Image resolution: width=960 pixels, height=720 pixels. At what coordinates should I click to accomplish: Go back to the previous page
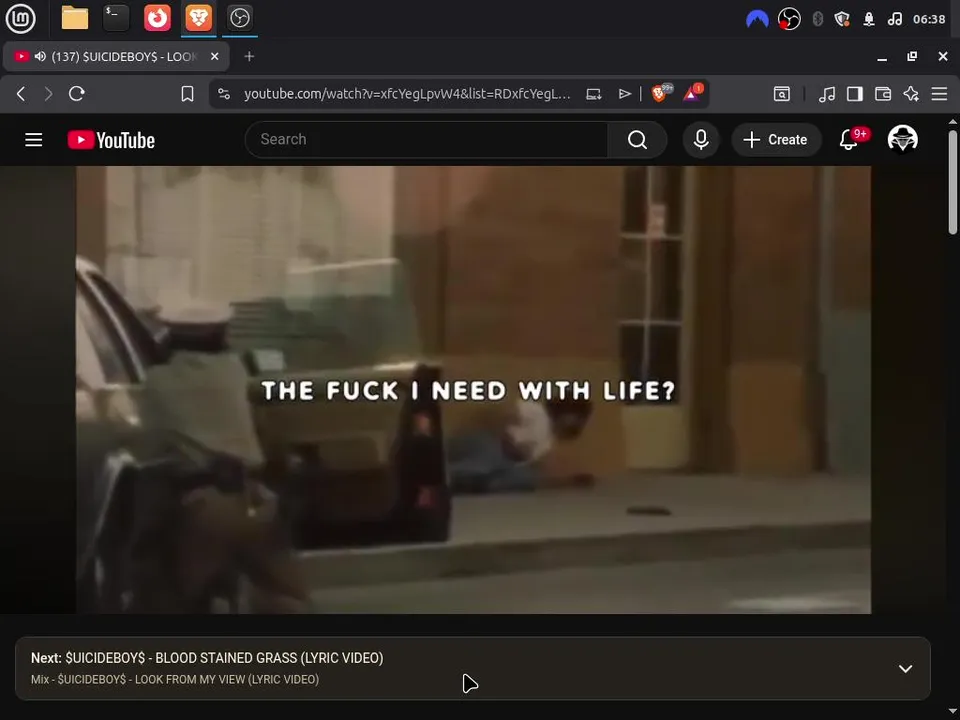click(x=21, y=94)
